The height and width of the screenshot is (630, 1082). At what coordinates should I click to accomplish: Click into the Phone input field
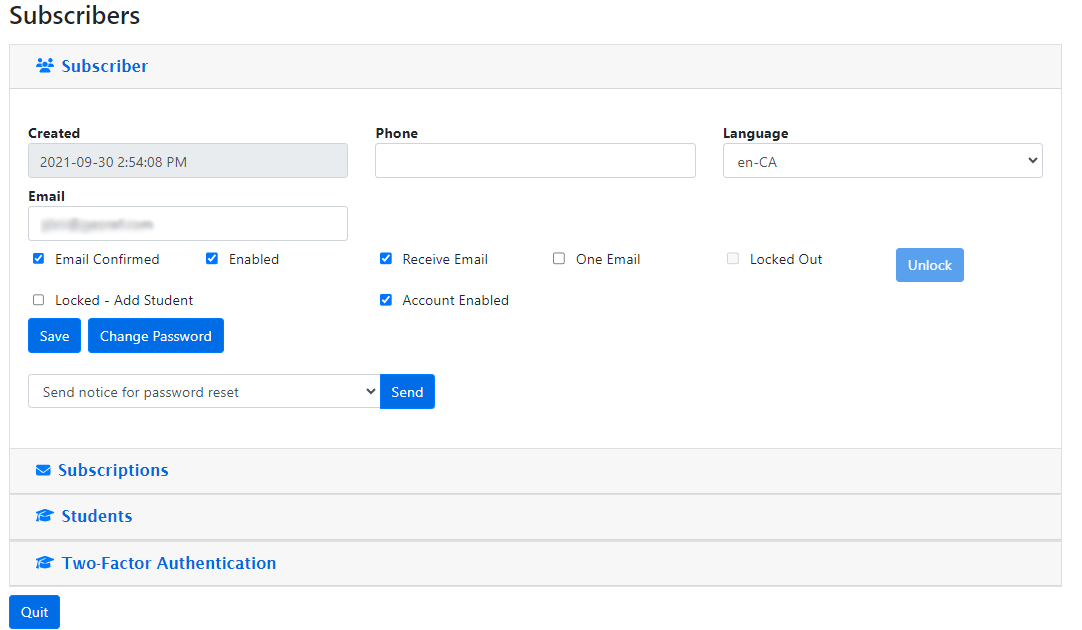535,161
